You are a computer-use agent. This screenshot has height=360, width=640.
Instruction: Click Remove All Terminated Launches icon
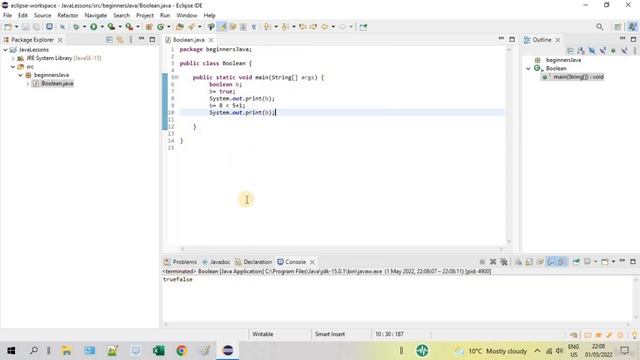504,262
